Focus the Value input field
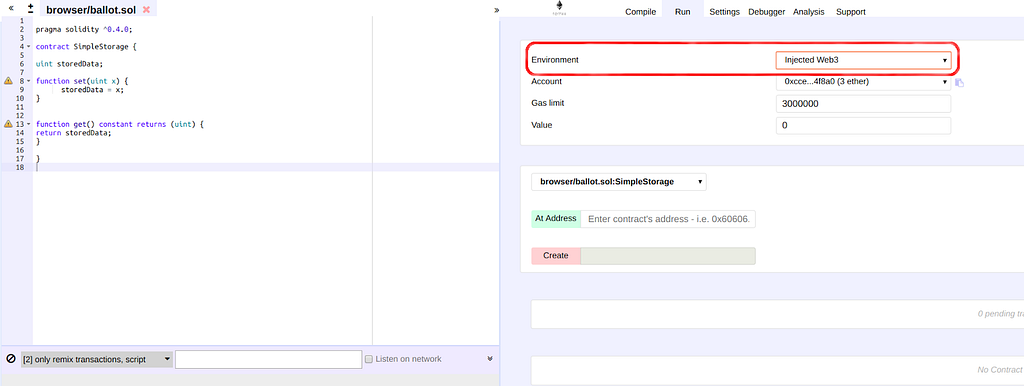 pos(863,125)
